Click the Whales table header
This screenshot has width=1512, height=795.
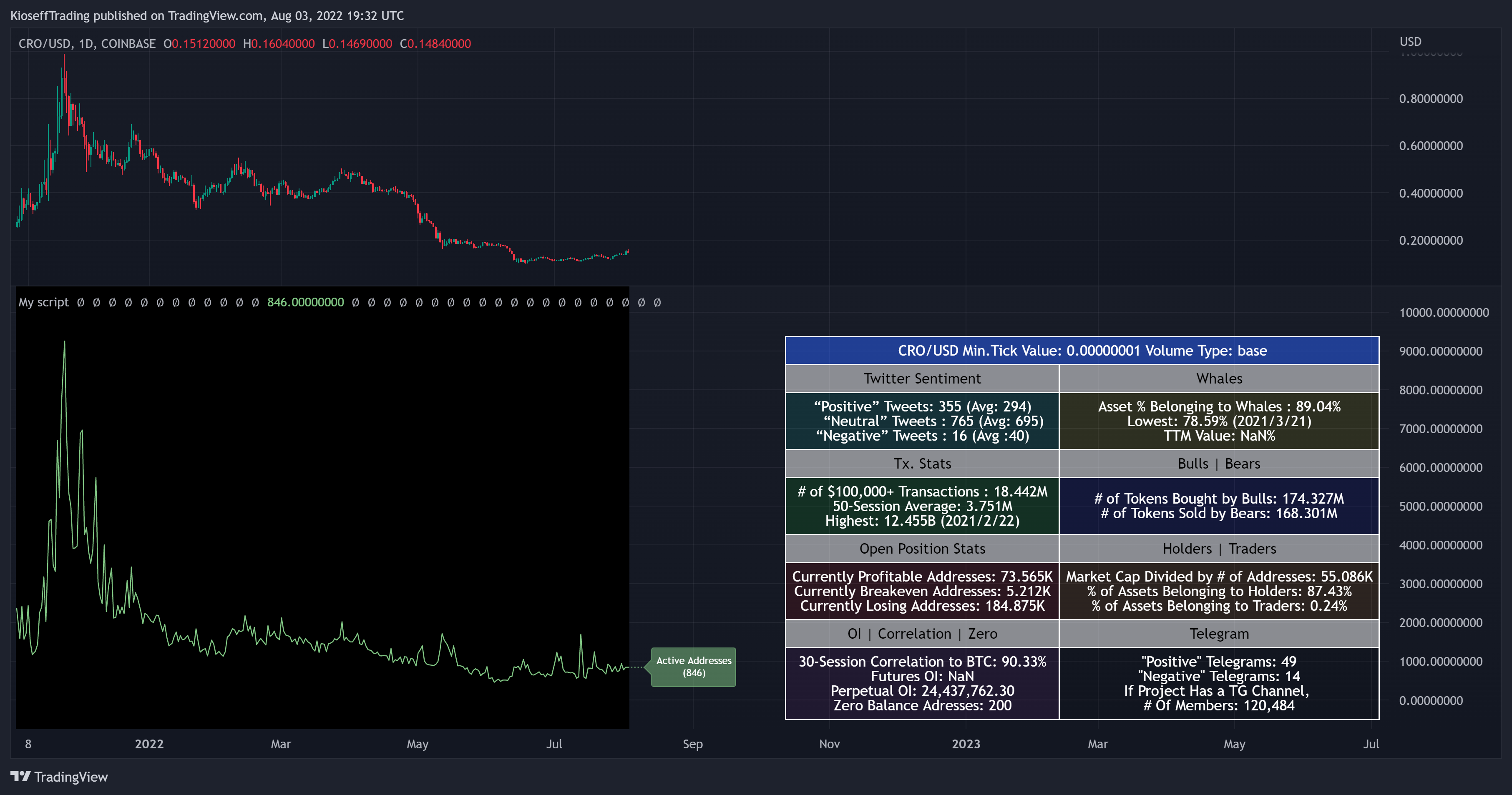1219,379
